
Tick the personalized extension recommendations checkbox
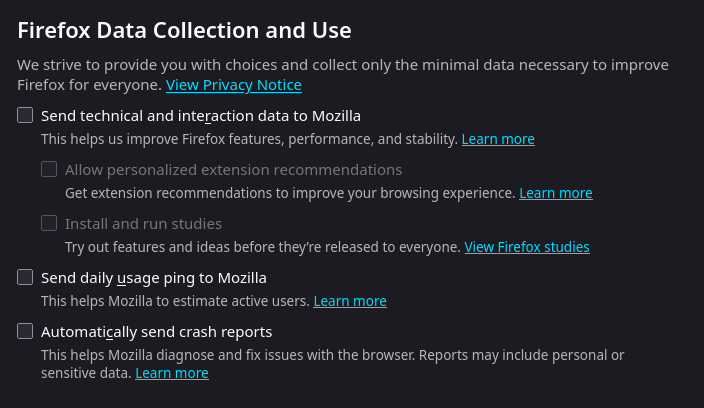(49, 169)
